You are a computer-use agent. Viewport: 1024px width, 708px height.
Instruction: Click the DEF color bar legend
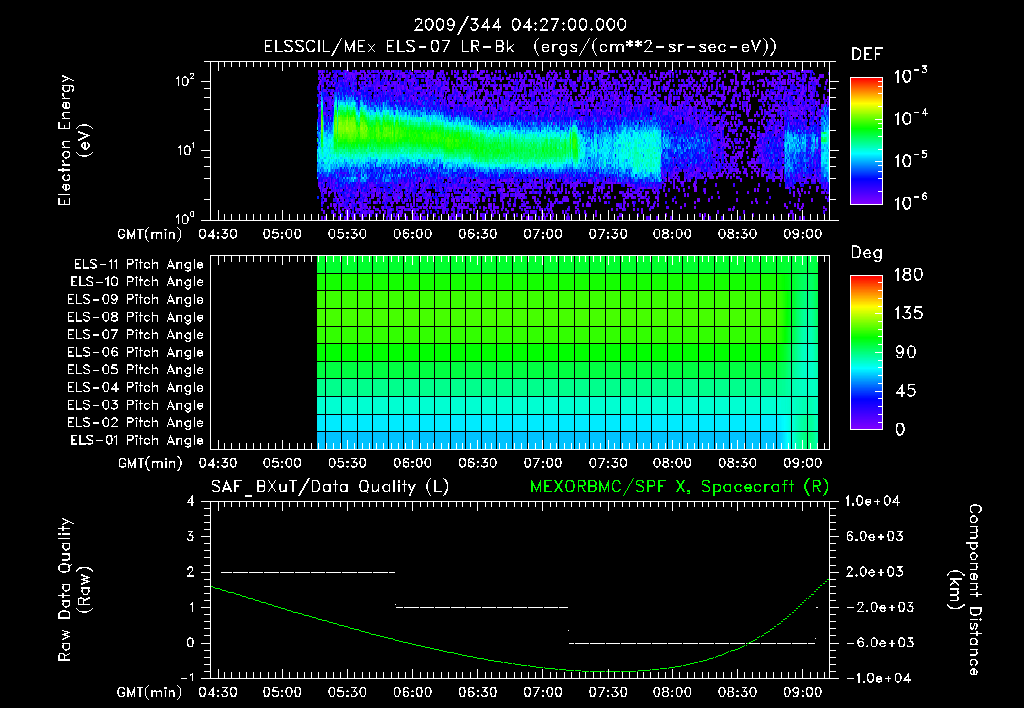pos(866,141)
